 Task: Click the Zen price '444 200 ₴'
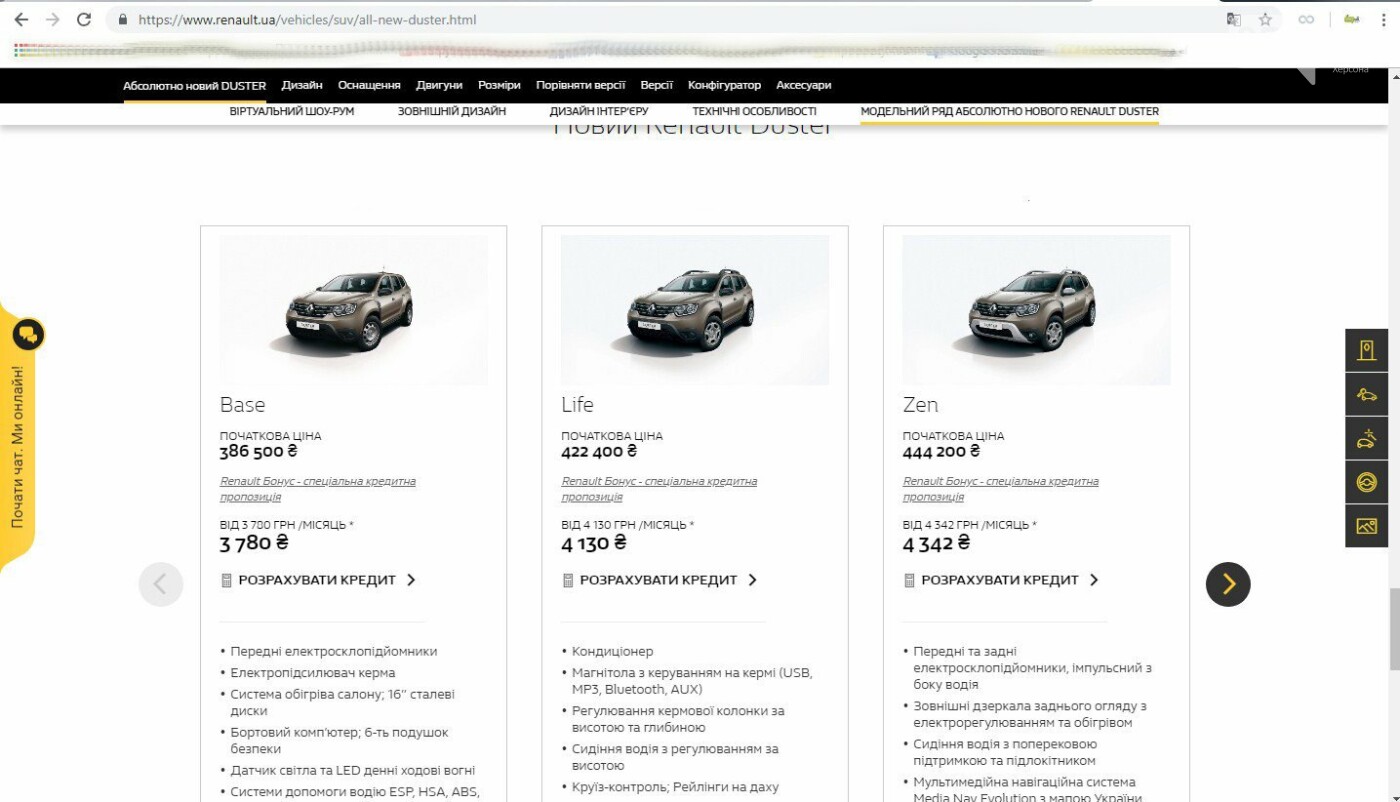pyautogui.click(x=942, y=452)
